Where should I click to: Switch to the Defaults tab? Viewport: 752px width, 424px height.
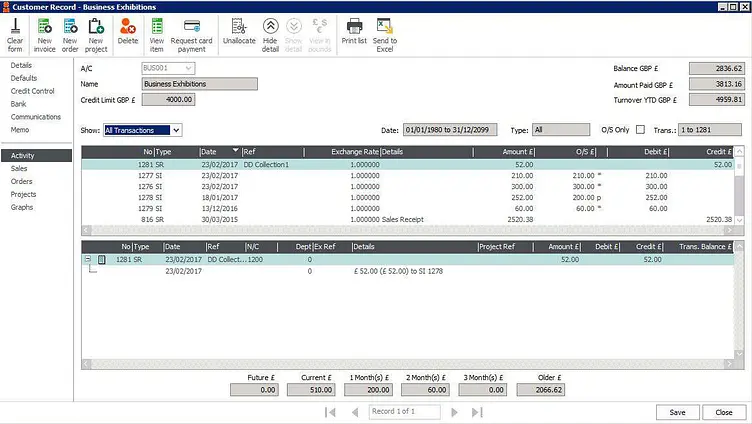coord(24,78)
